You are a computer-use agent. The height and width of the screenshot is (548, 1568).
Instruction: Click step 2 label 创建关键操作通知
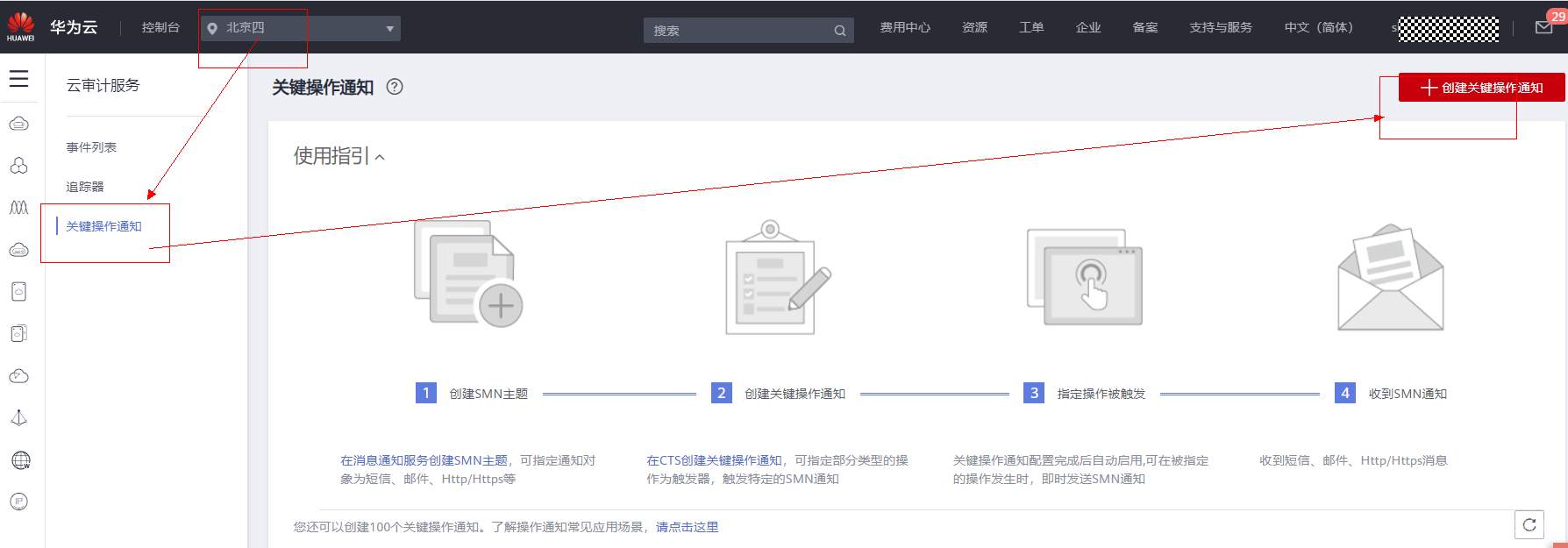coord(795,394)
